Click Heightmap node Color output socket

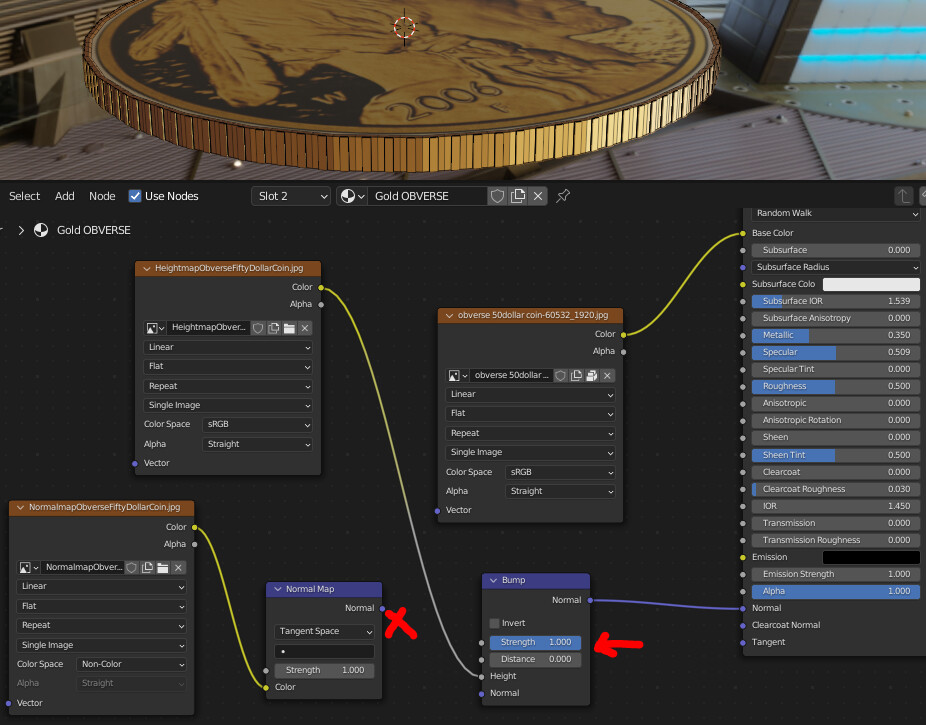[321, 288]
